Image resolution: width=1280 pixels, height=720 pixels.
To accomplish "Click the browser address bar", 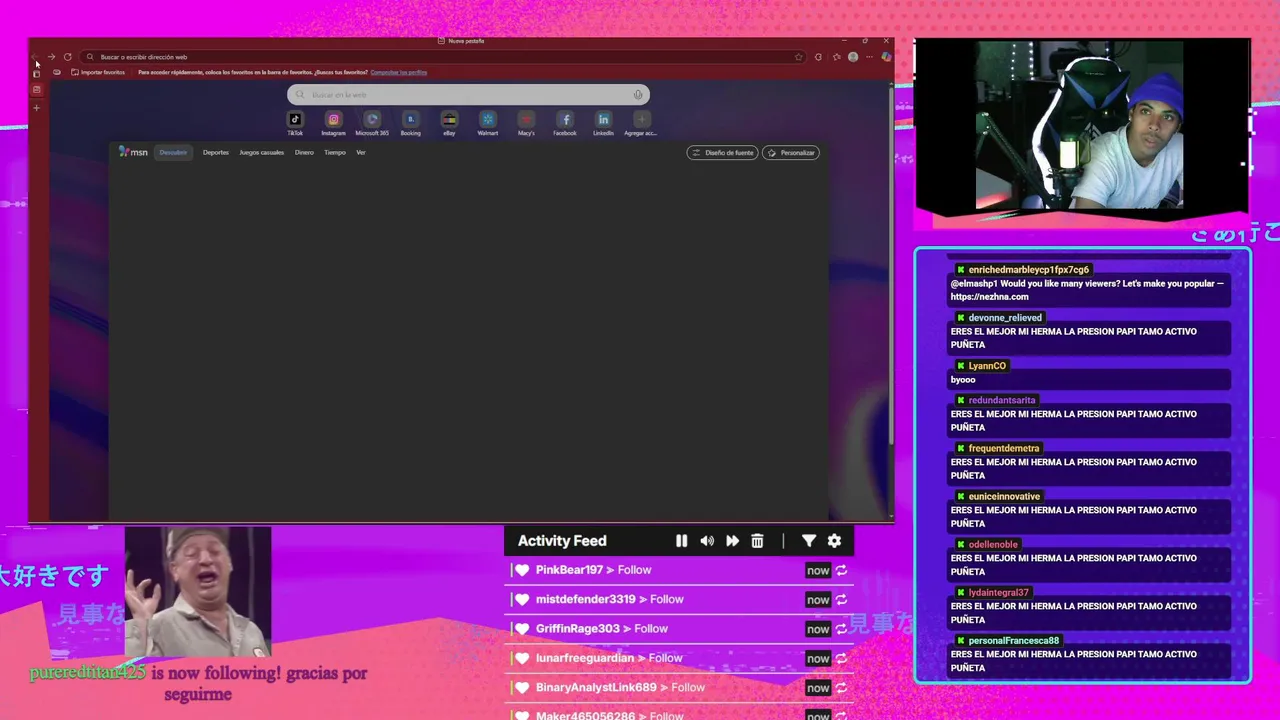I will tap(445, 57).
